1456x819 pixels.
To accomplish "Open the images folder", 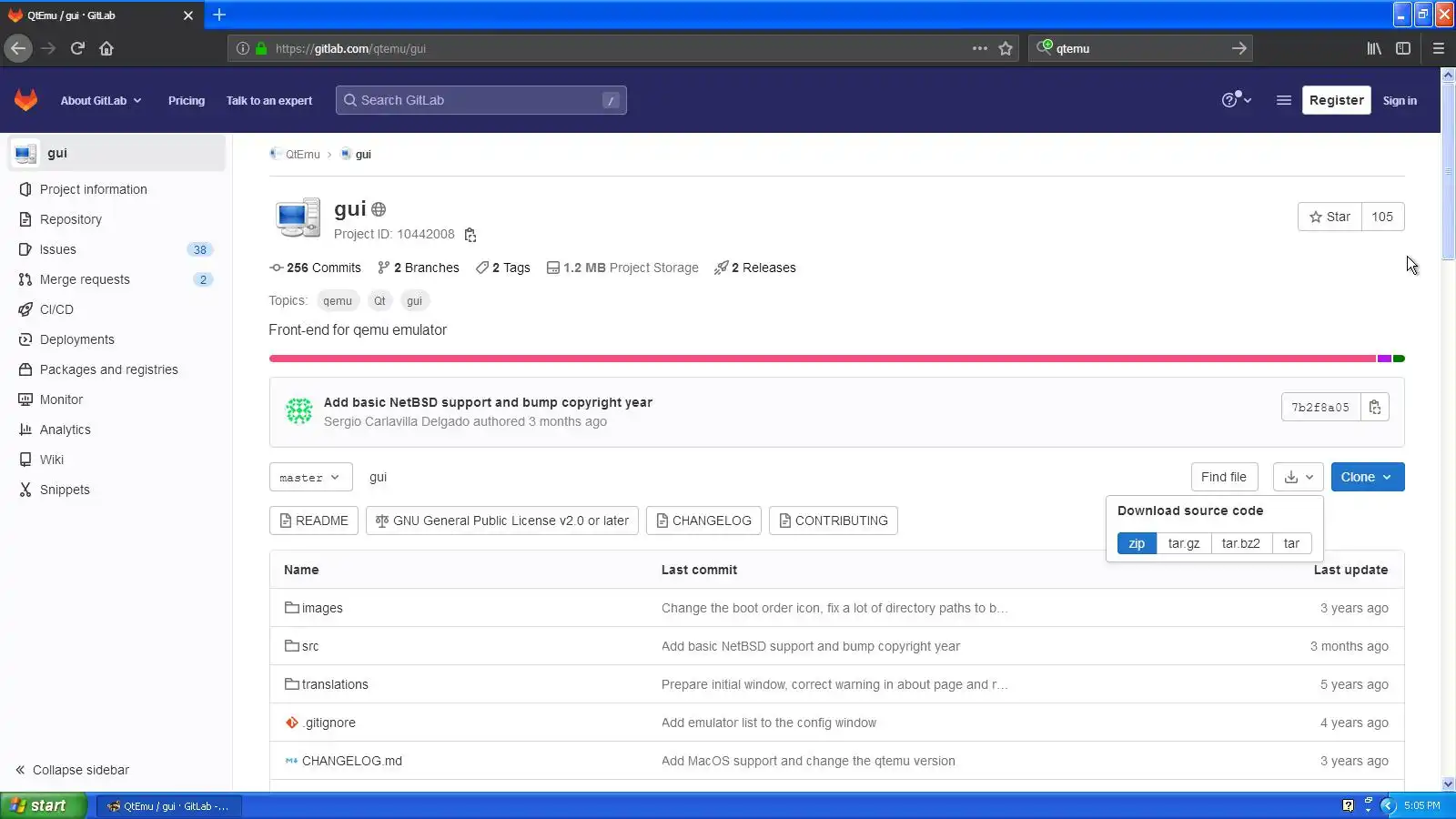I will click(322, 608).
